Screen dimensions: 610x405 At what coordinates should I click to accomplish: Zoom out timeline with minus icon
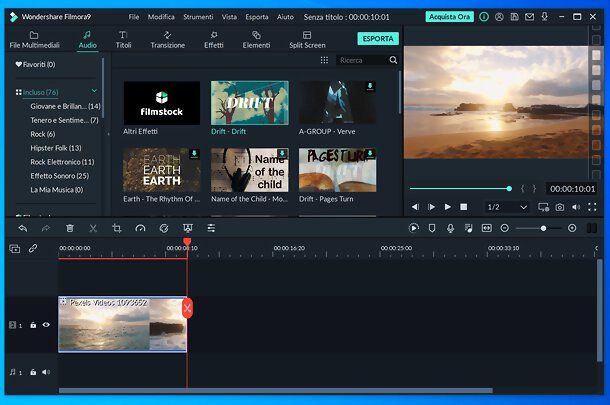tap(505, 228)
